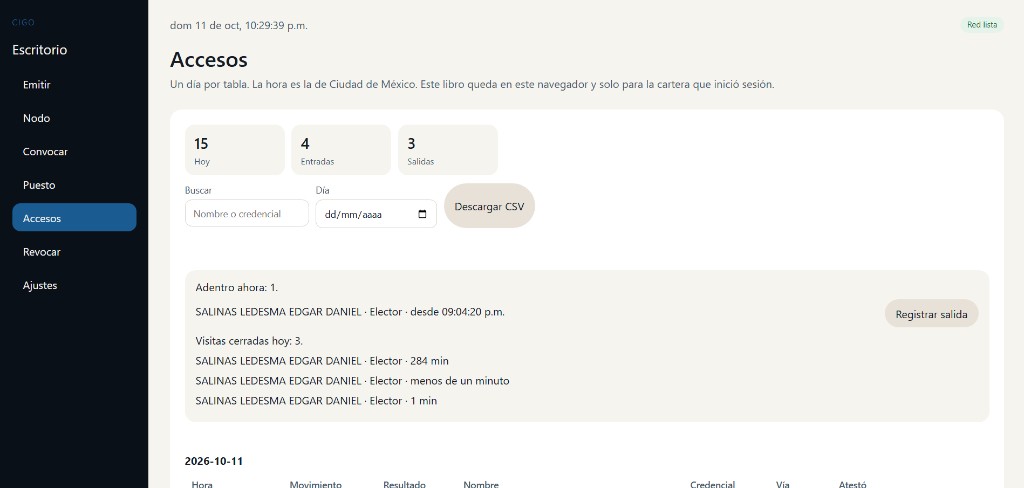Image resolution: width=1024 pixels, height=488 pixels.
Task: Click the Red lista status badge
Action: (982, 25)
